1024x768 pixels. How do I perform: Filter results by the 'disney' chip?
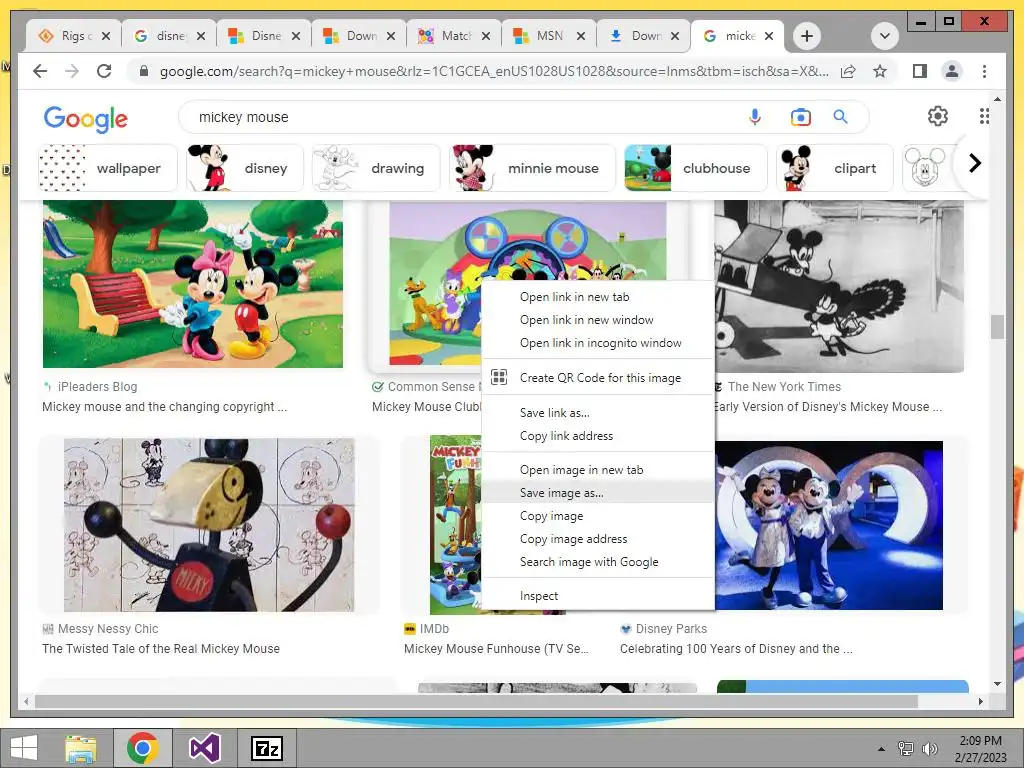[245, 168]
